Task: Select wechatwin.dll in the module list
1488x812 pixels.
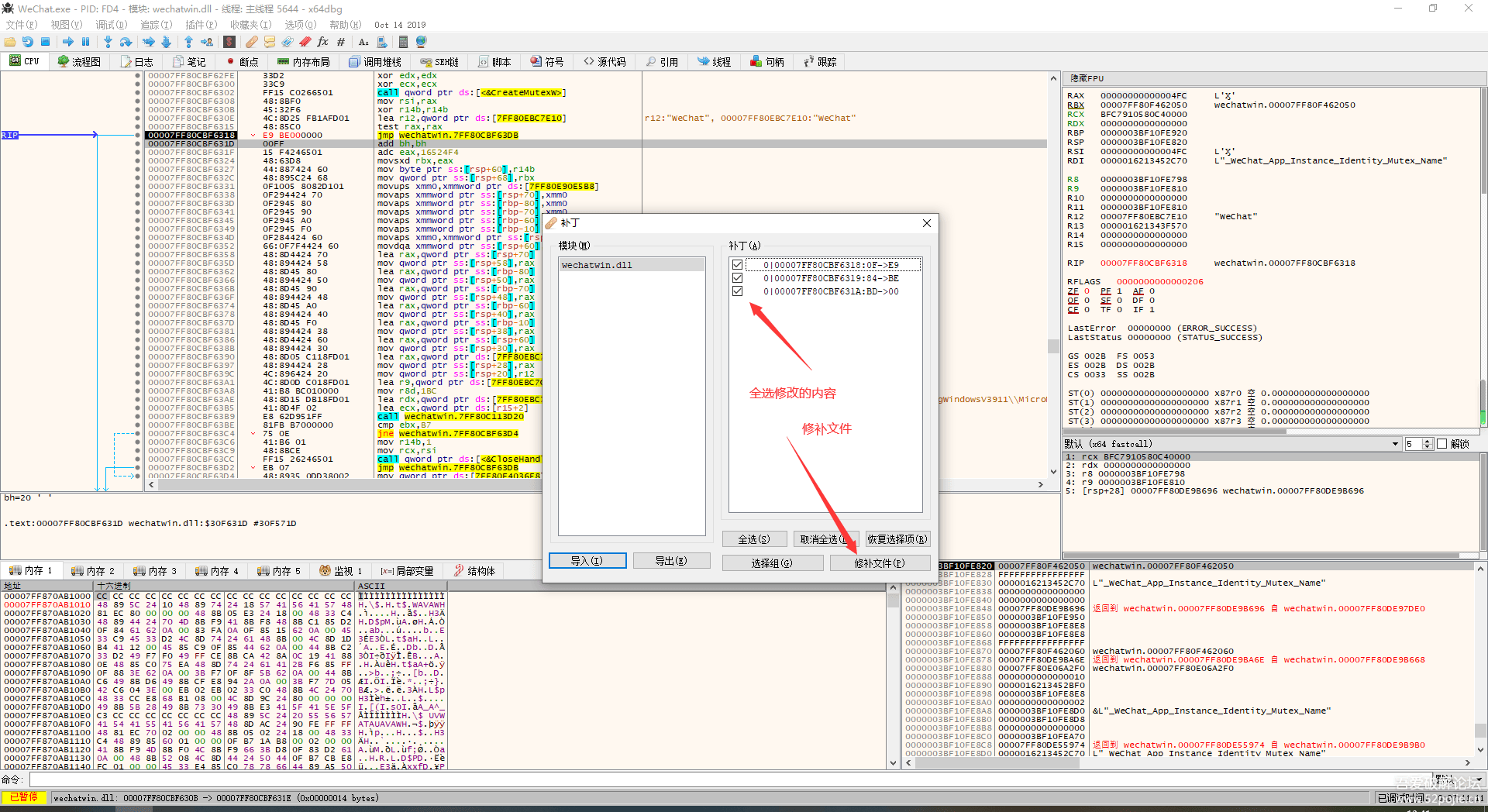Action: click(632, 265)
